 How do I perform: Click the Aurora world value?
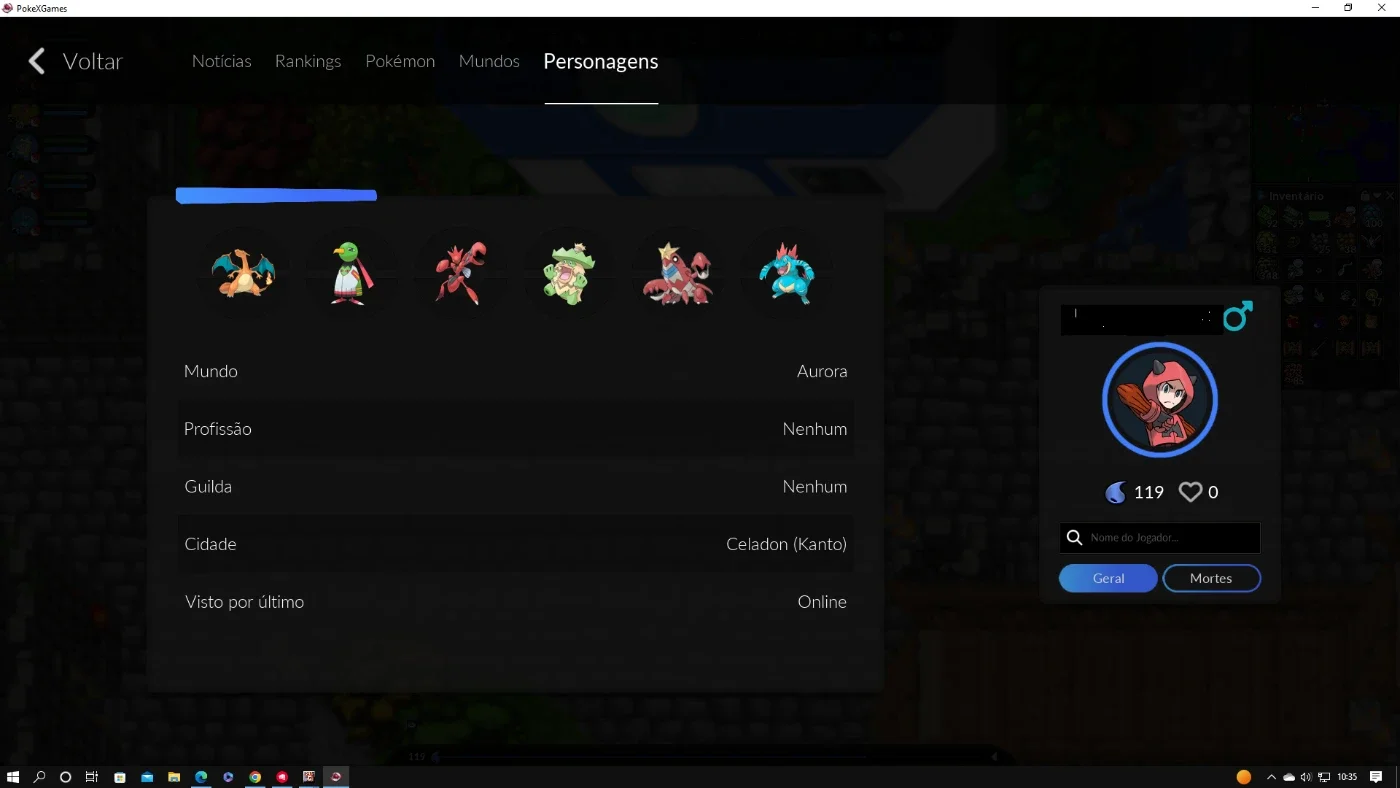[x=822, y=371]
